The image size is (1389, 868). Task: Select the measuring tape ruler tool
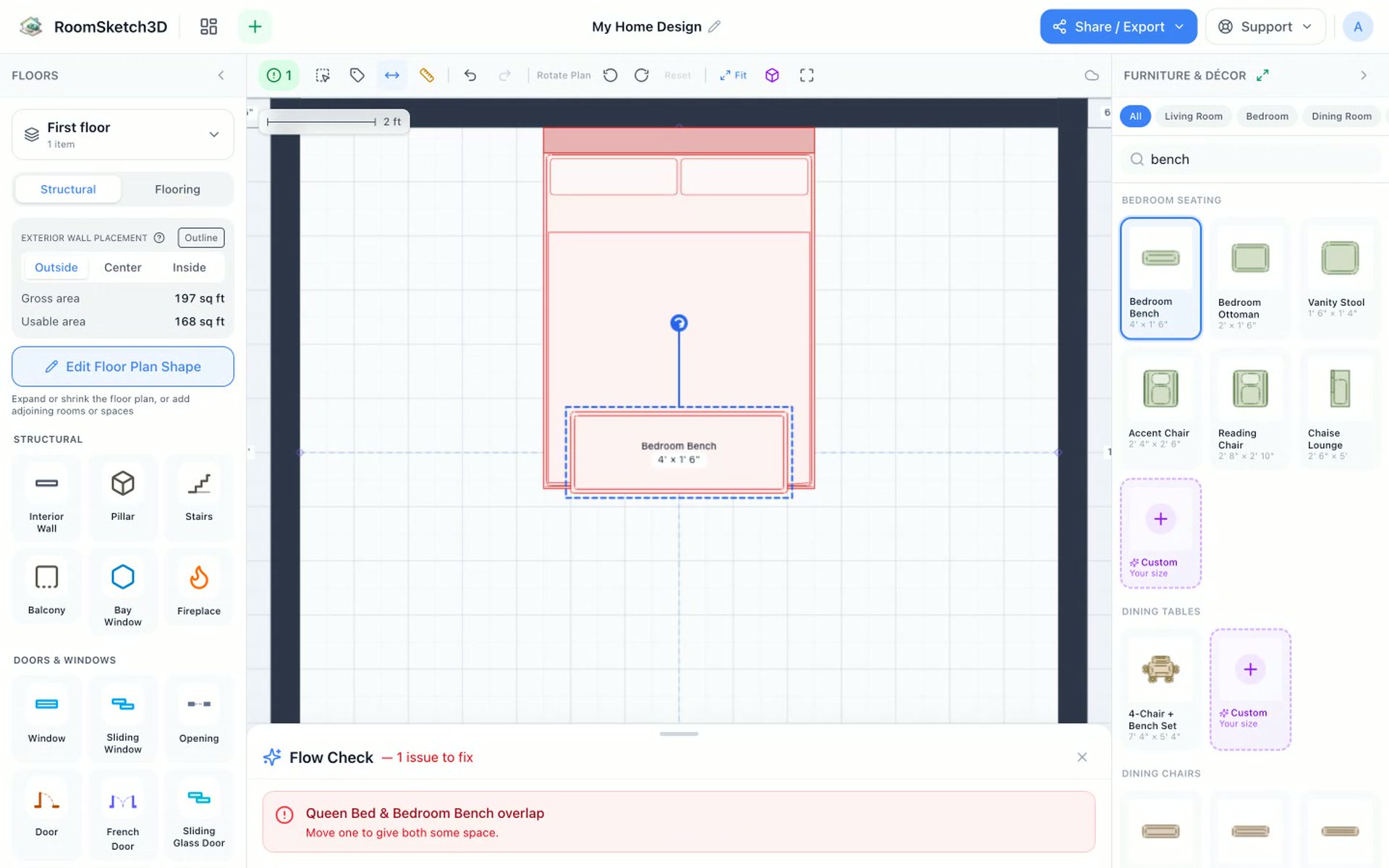click(427, 75)
